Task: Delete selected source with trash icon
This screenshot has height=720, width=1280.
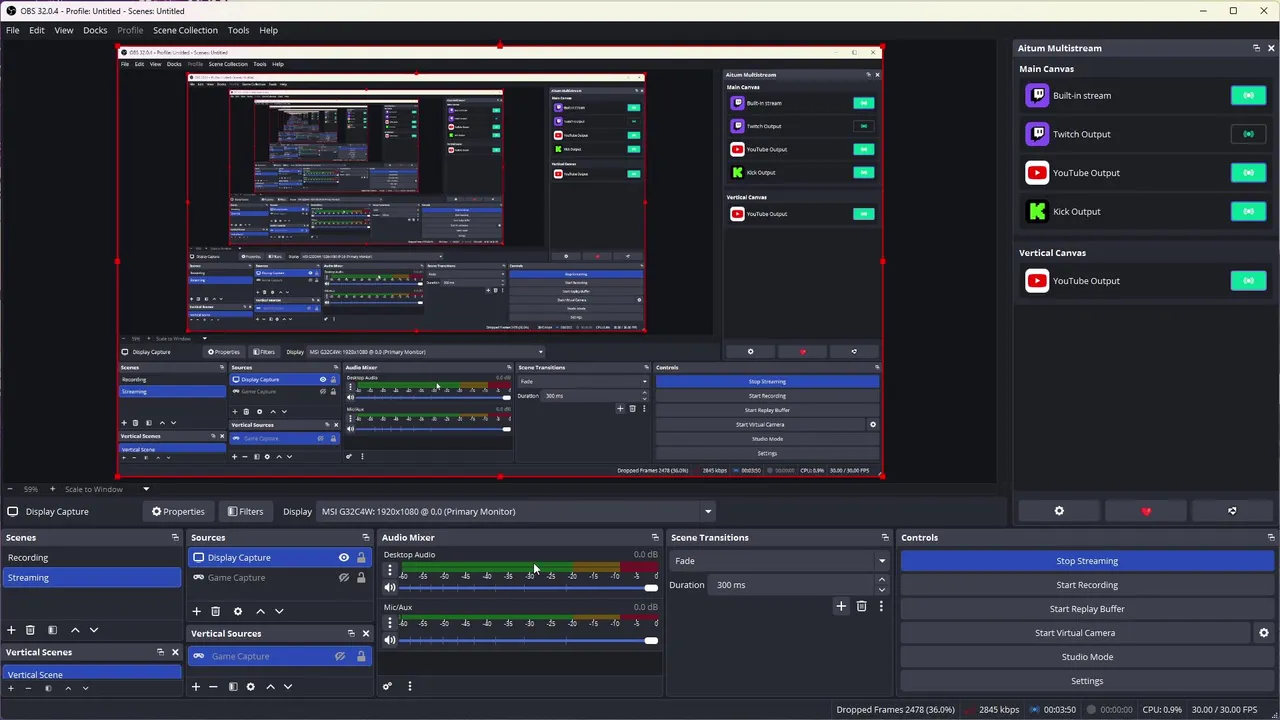Action: [x=215, y=611]
